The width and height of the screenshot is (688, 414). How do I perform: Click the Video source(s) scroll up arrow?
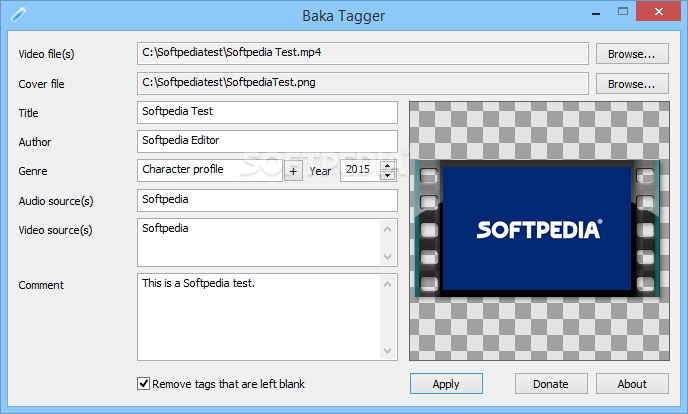[387, 229]
